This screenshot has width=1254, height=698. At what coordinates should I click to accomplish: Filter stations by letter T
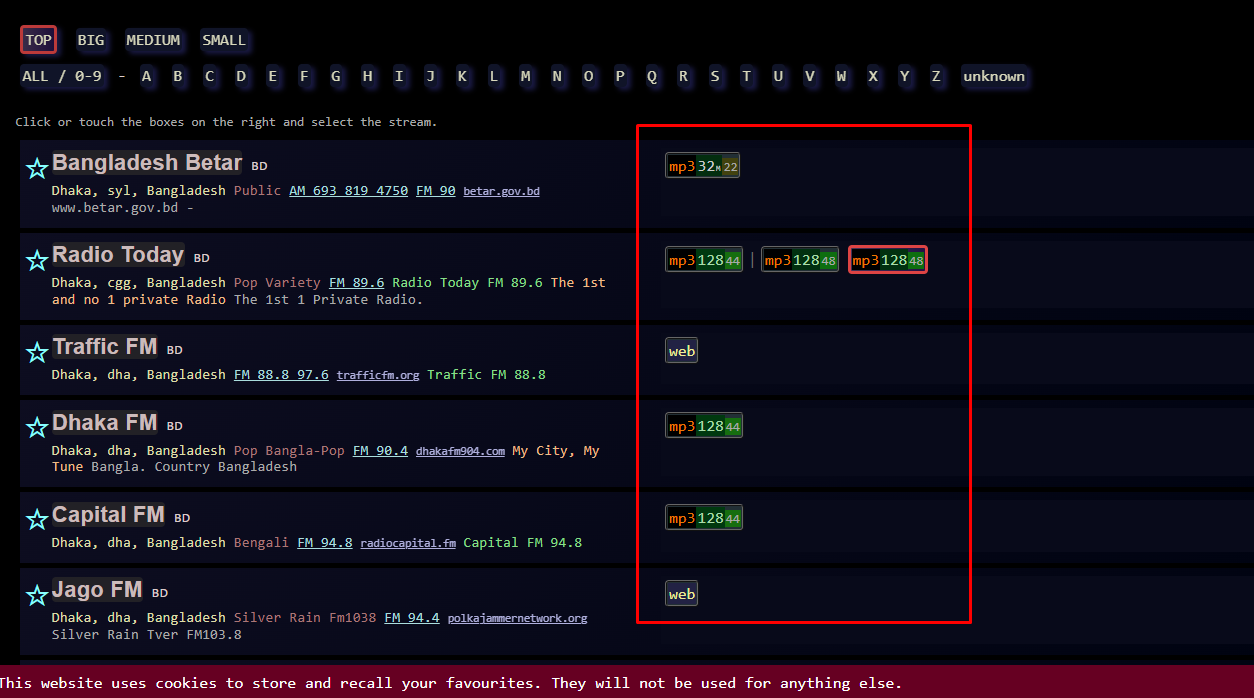[x=747, y=76]
